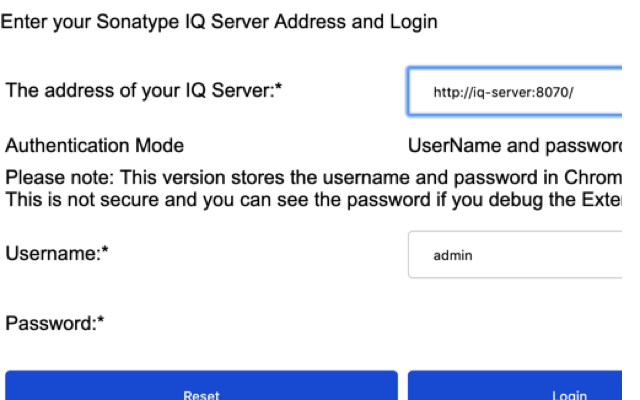Click the 'Password:*' label

coord(55,323)
